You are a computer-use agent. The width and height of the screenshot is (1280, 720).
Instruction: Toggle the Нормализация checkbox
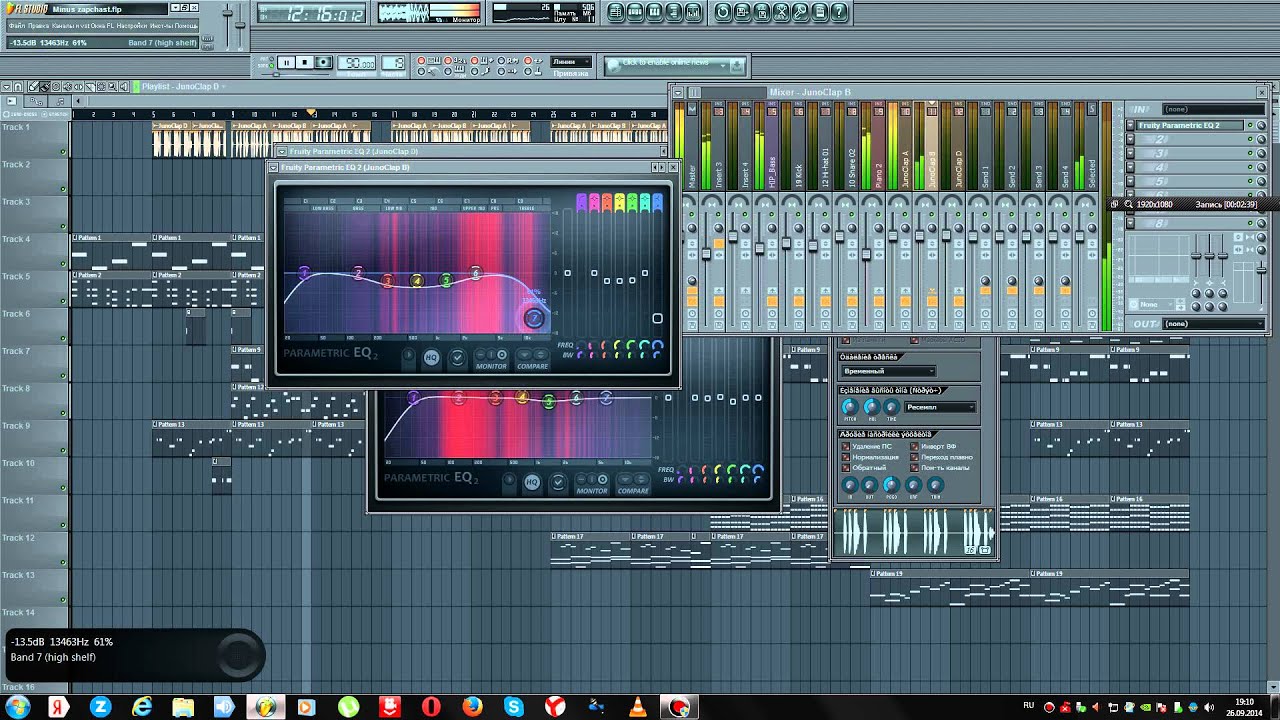[x=846, y=457]
